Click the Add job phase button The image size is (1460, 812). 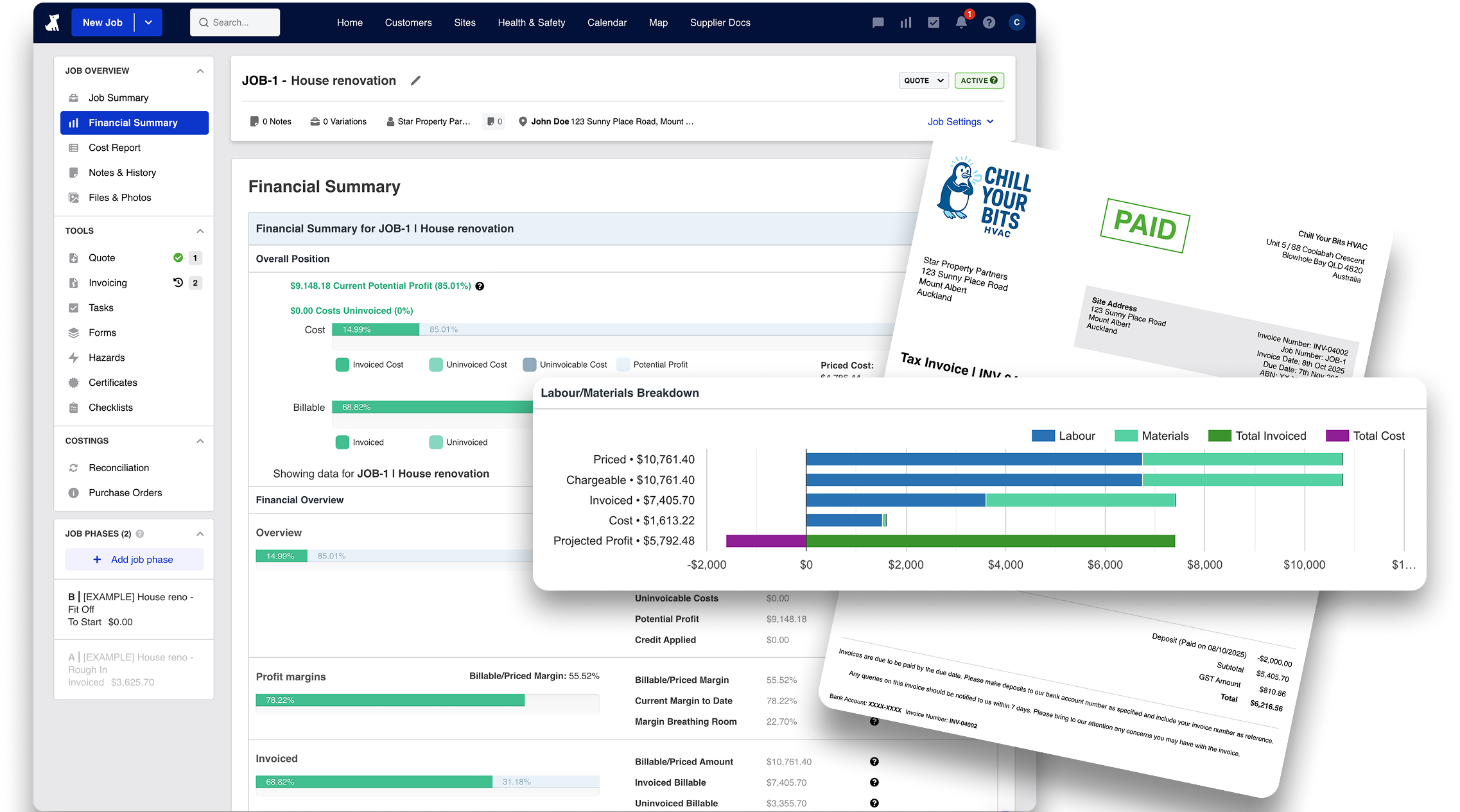134,560
